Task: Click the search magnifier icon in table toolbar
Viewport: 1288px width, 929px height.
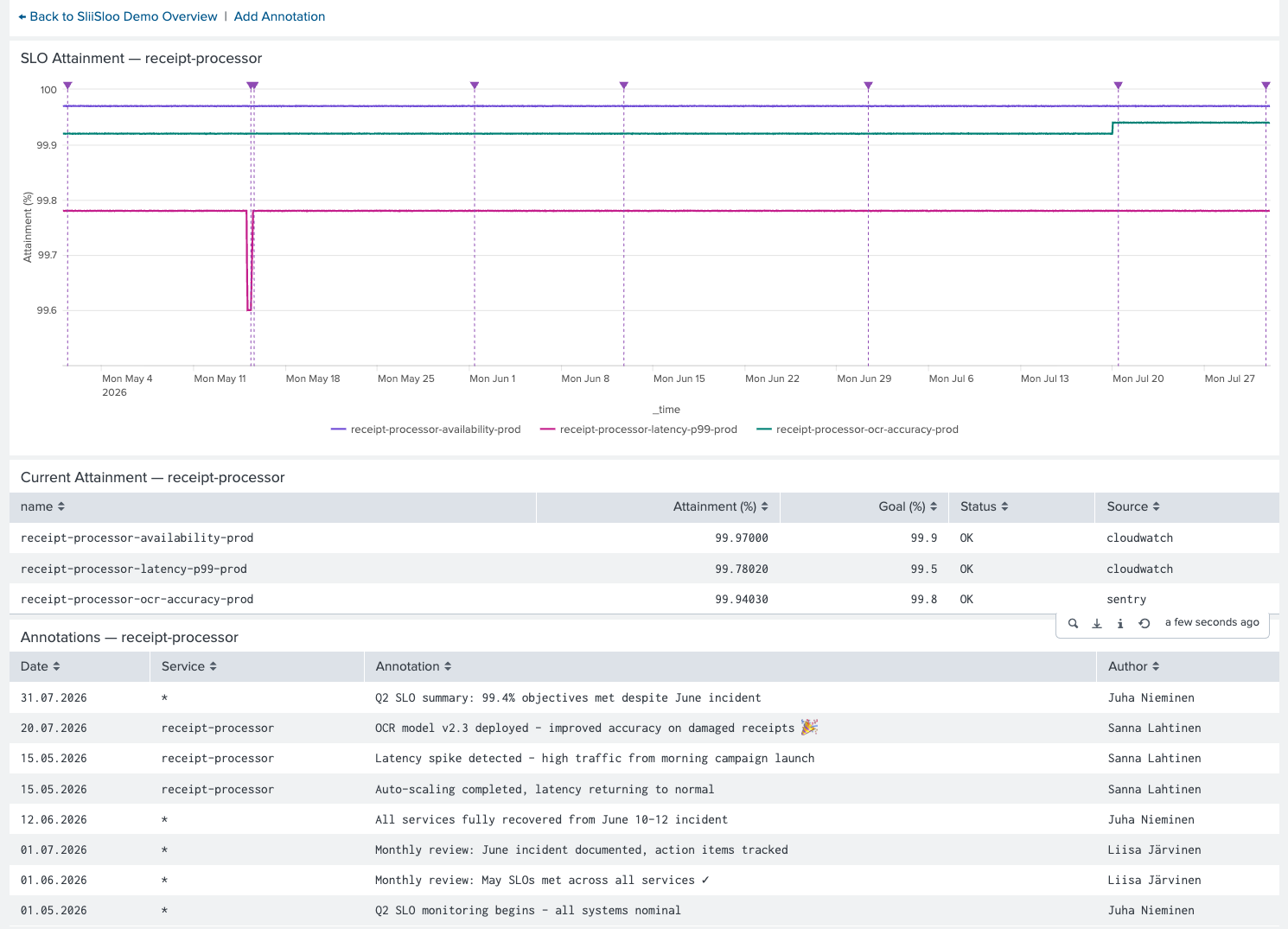Action: 1073,623
